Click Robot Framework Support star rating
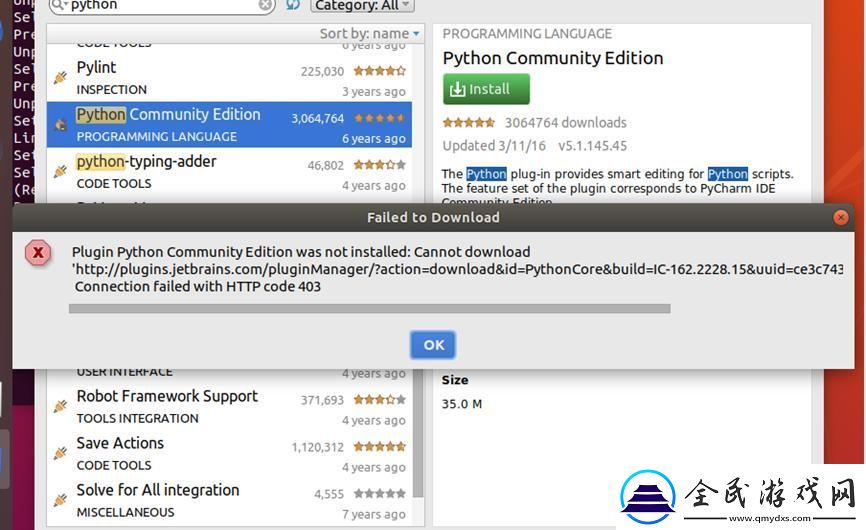The width and height of the screenshot is (866, 530). (380, 399)
